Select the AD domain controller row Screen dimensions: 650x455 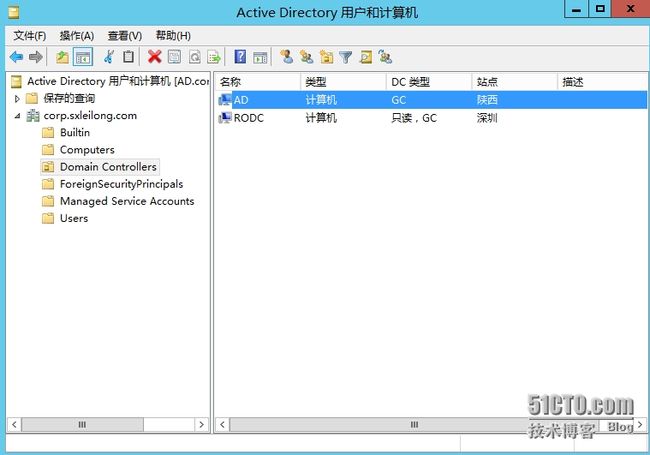pyautogui.click(x=431, y=100)
